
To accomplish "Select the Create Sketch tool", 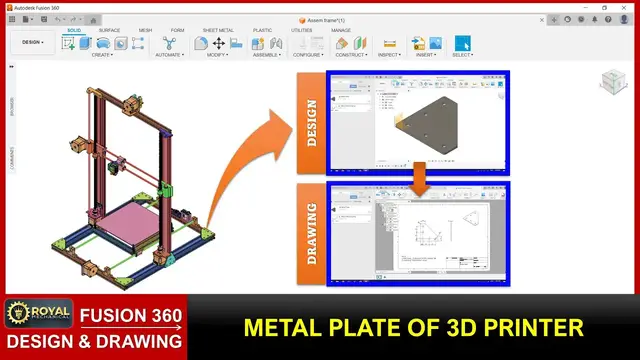I will pos(68,43).
